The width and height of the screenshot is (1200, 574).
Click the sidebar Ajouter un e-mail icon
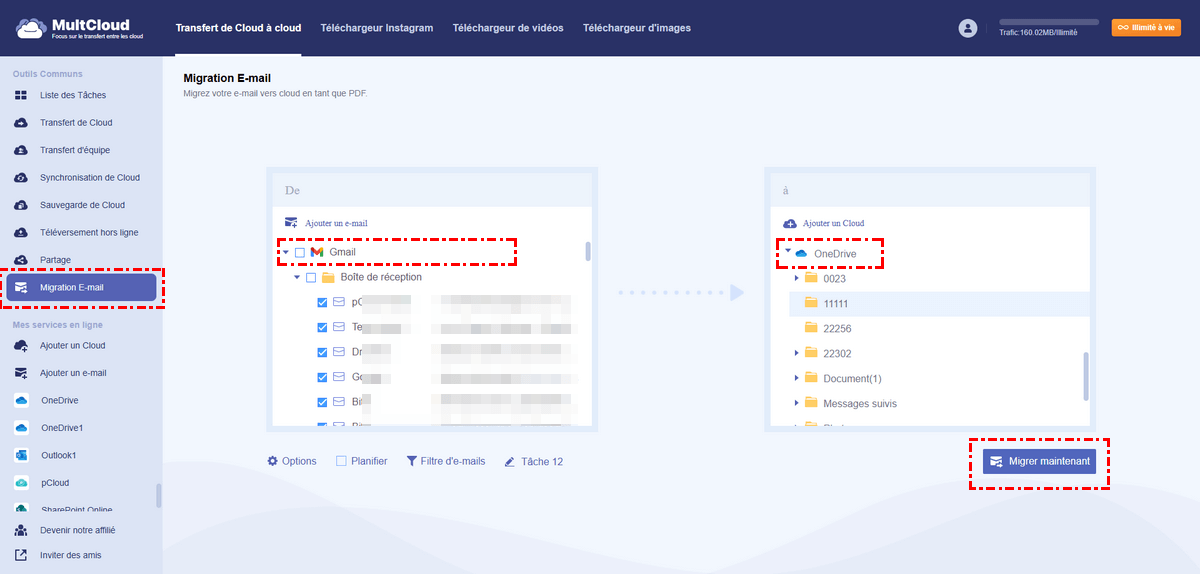[x=21, y=373]
